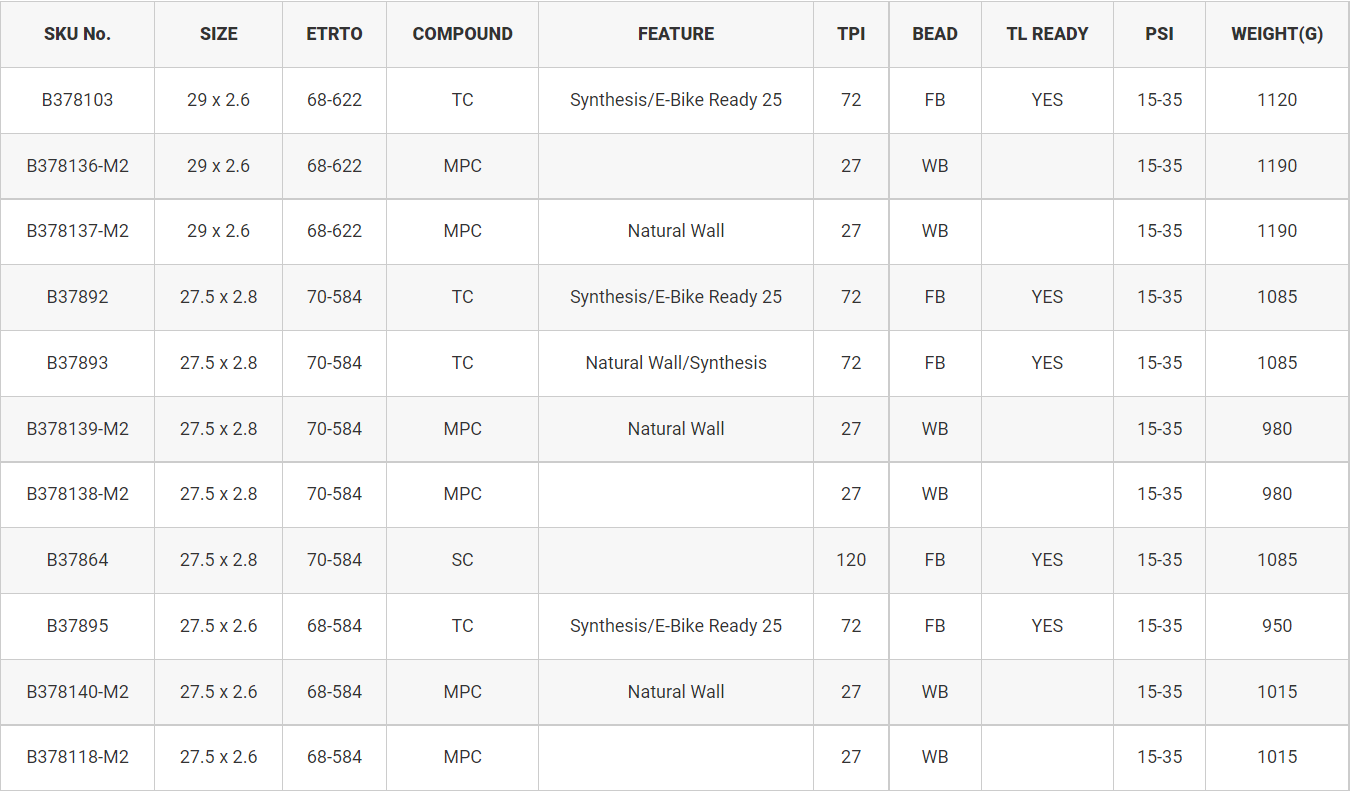Click WB bead in B378139-M2 row
1352x792 pixels.
coord(935,429)
